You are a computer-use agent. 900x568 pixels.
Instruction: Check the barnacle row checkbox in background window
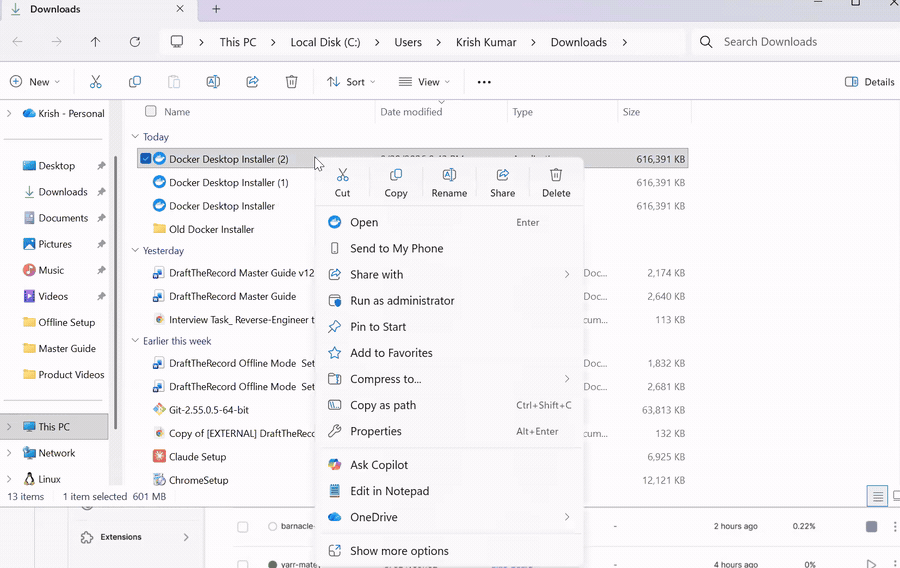(x=243, y=527)
